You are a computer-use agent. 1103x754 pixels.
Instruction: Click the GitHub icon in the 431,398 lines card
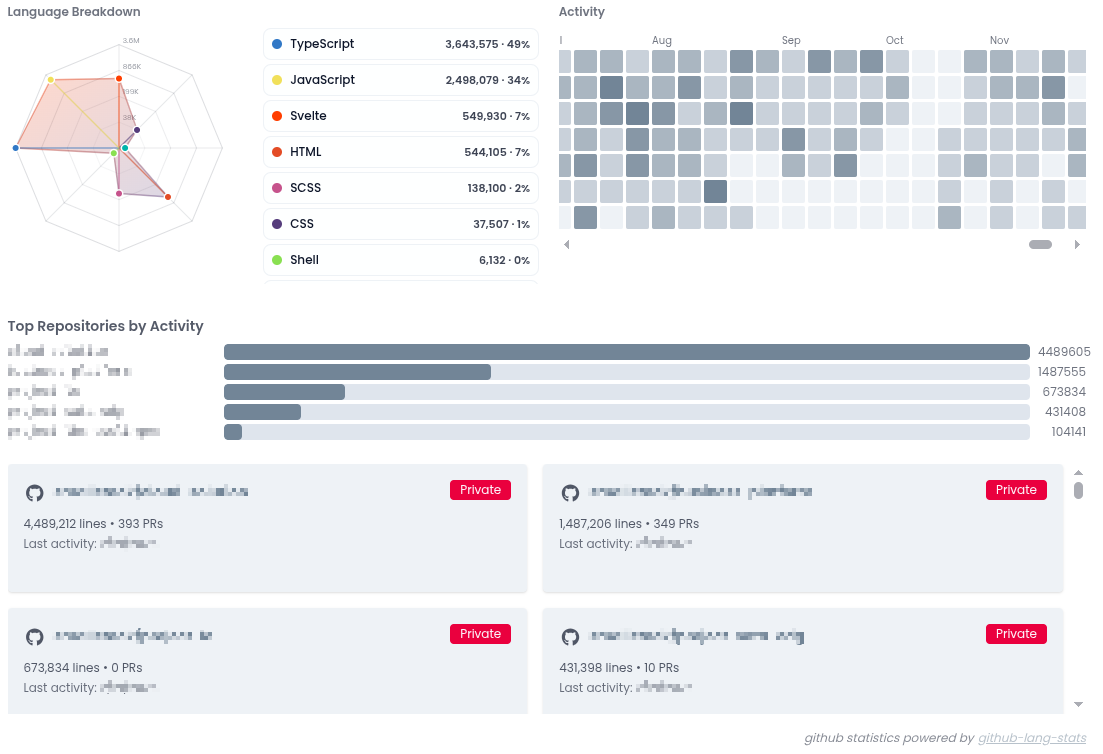(570, 637)
